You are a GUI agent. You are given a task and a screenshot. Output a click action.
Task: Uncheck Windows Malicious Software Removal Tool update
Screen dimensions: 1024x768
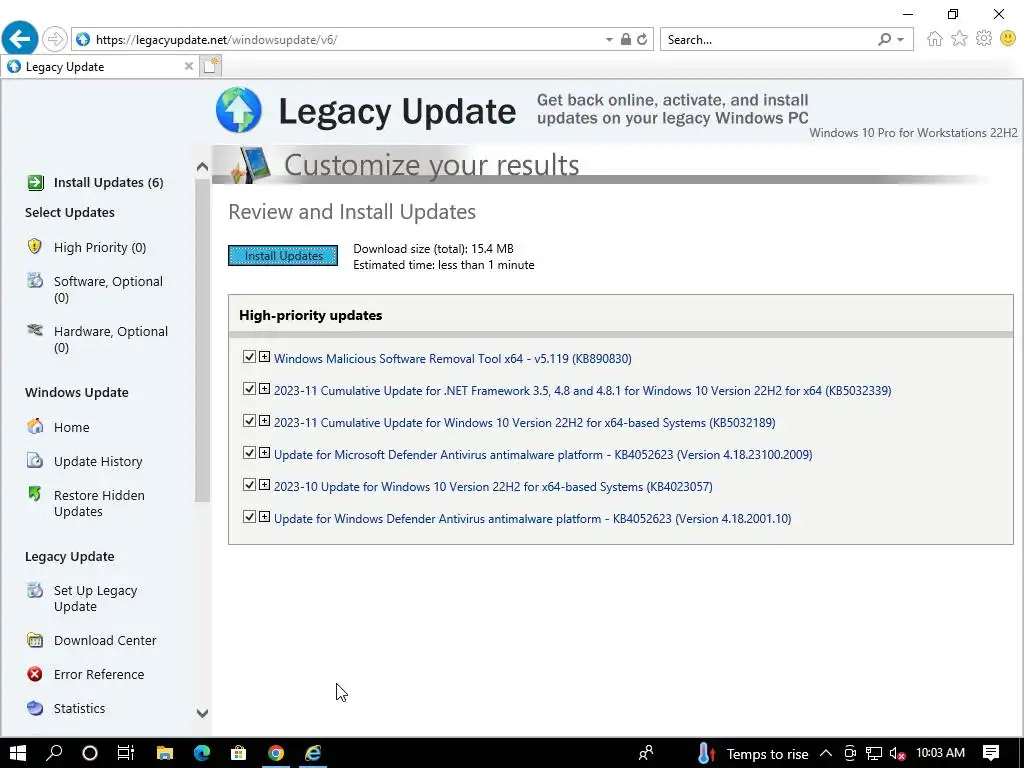(x=249, y=357)
